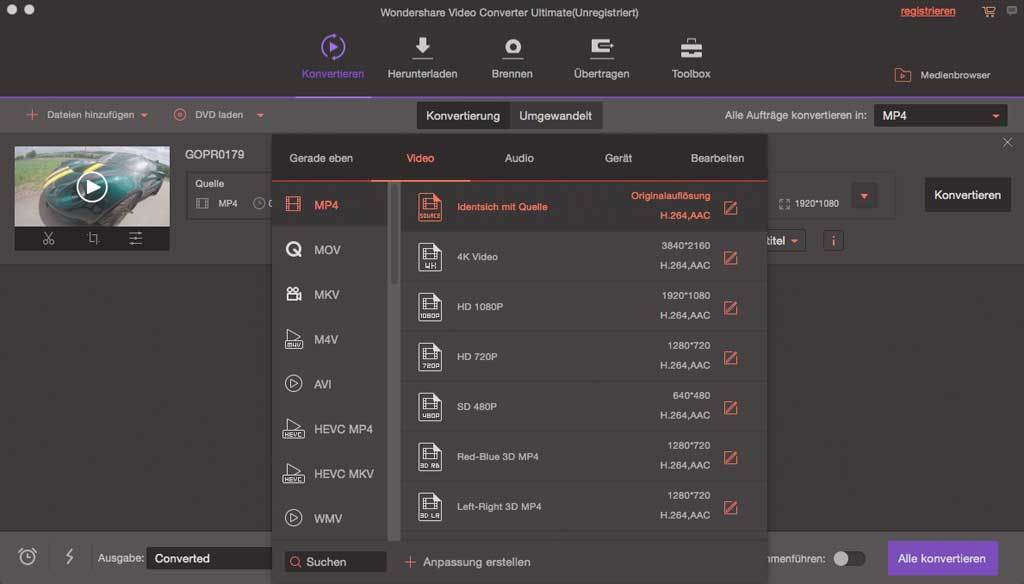1024x584 pixels.
Task: Expand the target resolution dropdown arrow
Action: (864, 196)
